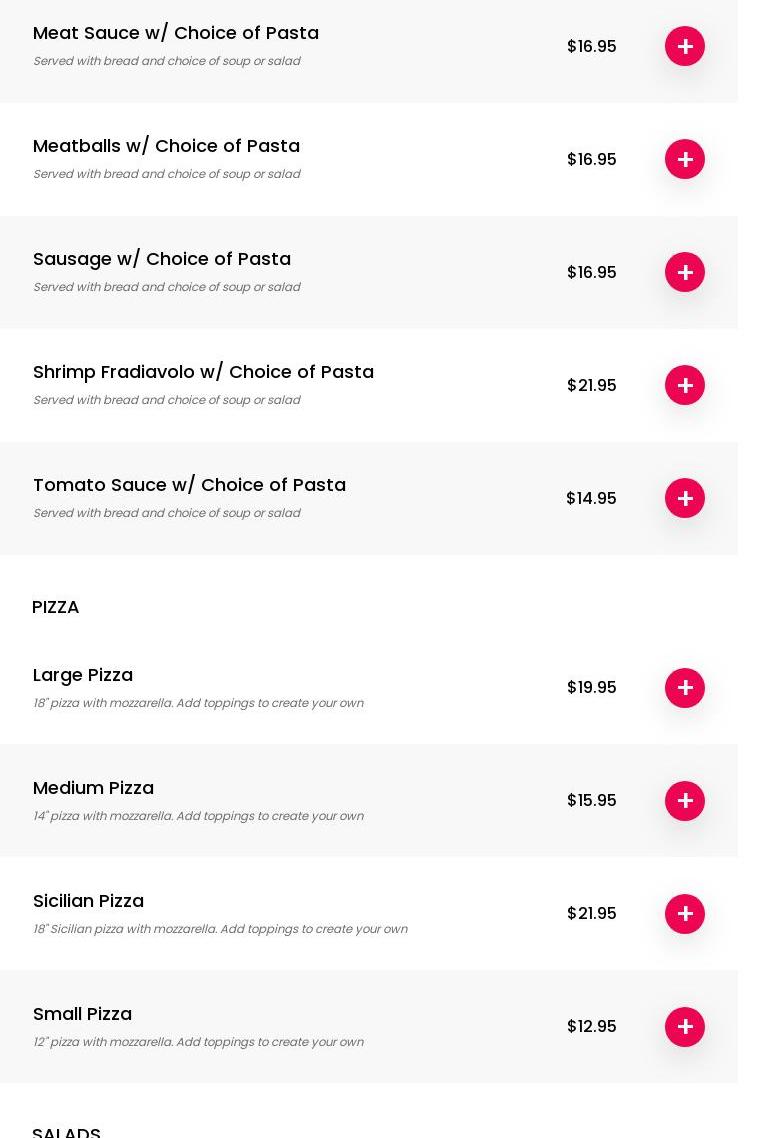This screenshot has height=1138, width=770.
Task: Click Meatballs w/ Choice of Pasta title
Action: pyautogui.click(x=166, y=146)
